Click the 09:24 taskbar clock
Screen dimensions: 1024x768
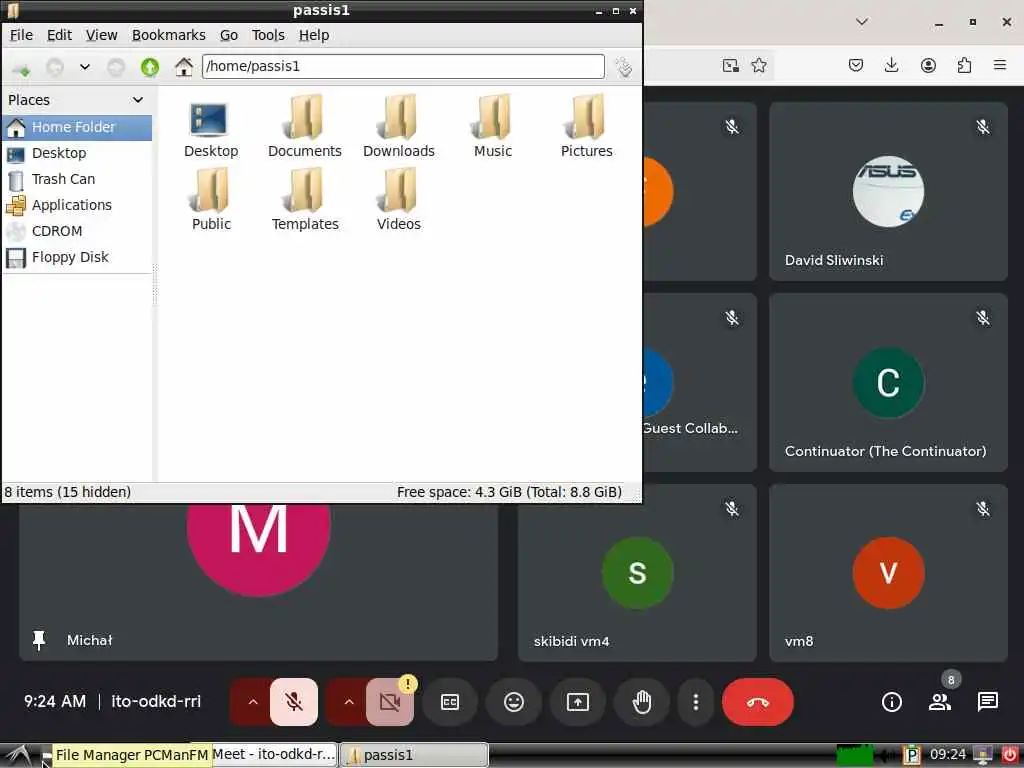pyautogui.click(x=948, y=755)
